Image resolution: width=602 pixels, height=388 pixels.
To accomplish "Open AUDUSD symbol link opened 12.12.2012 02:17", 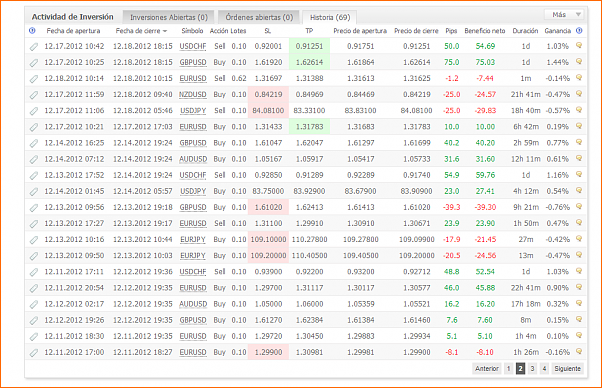I will pos(193,304).
